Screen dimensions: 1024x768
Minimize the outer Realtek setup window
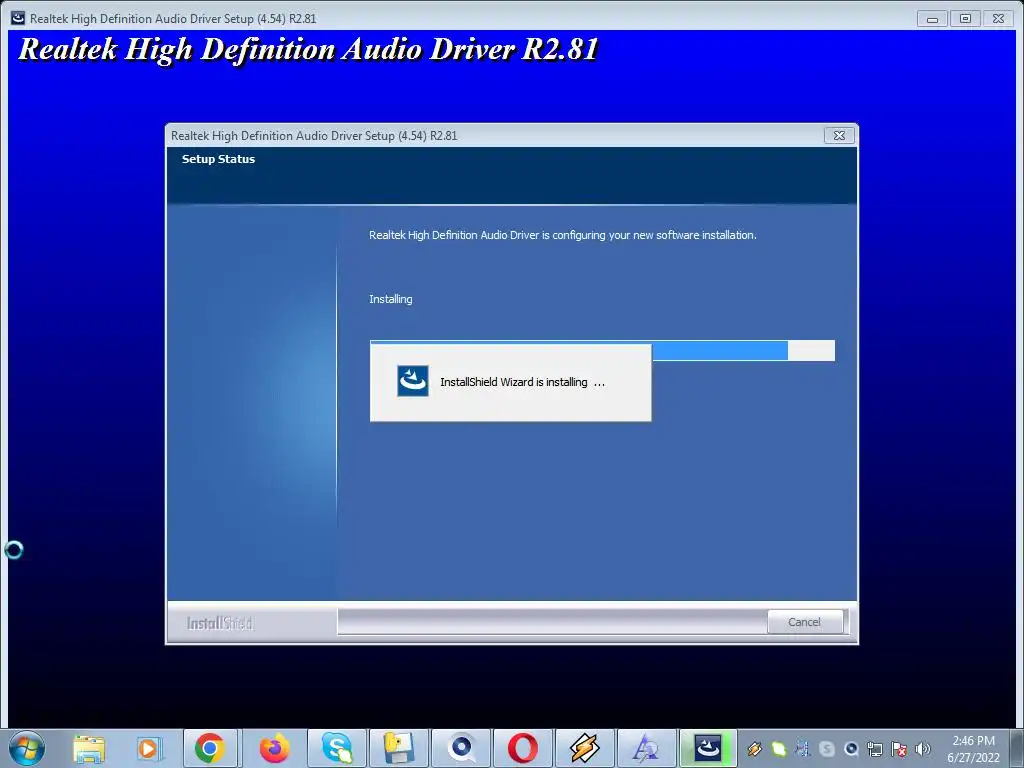932,18
